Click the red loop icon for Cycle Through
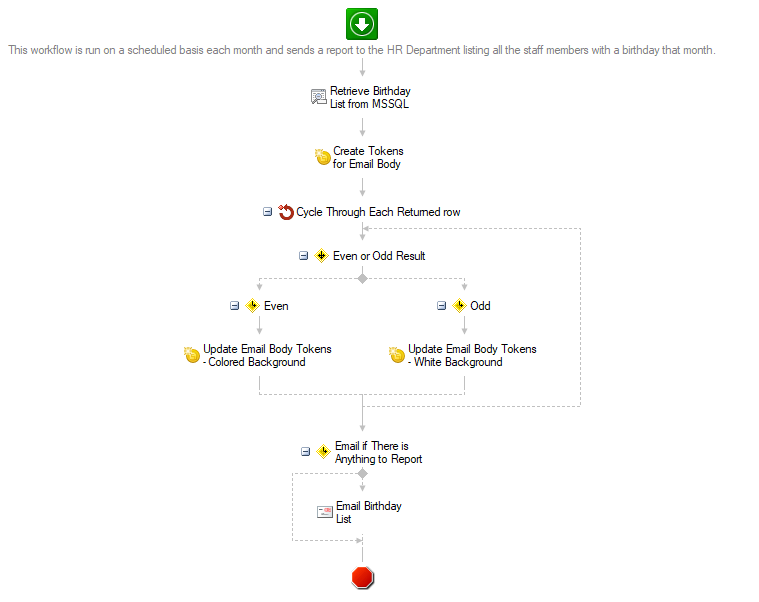The width and height of the screenshot is (759, 602). (x=286, y=212)
